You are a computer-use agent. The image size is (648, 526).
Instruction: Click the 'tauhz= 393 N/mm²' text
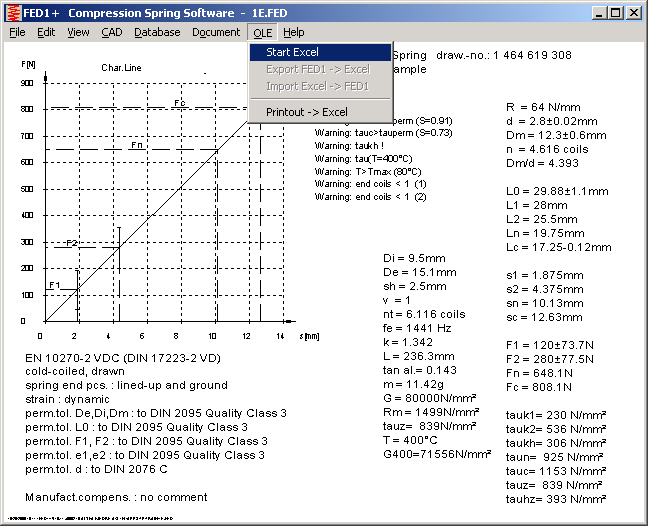pyautogui.click(x=556, y=500)
